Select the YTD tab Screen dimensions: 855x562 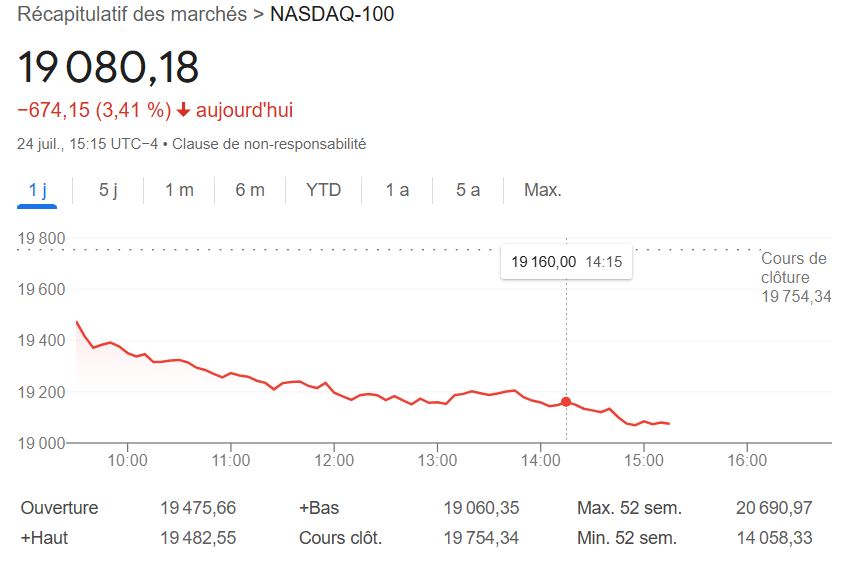tap(323, 190)
